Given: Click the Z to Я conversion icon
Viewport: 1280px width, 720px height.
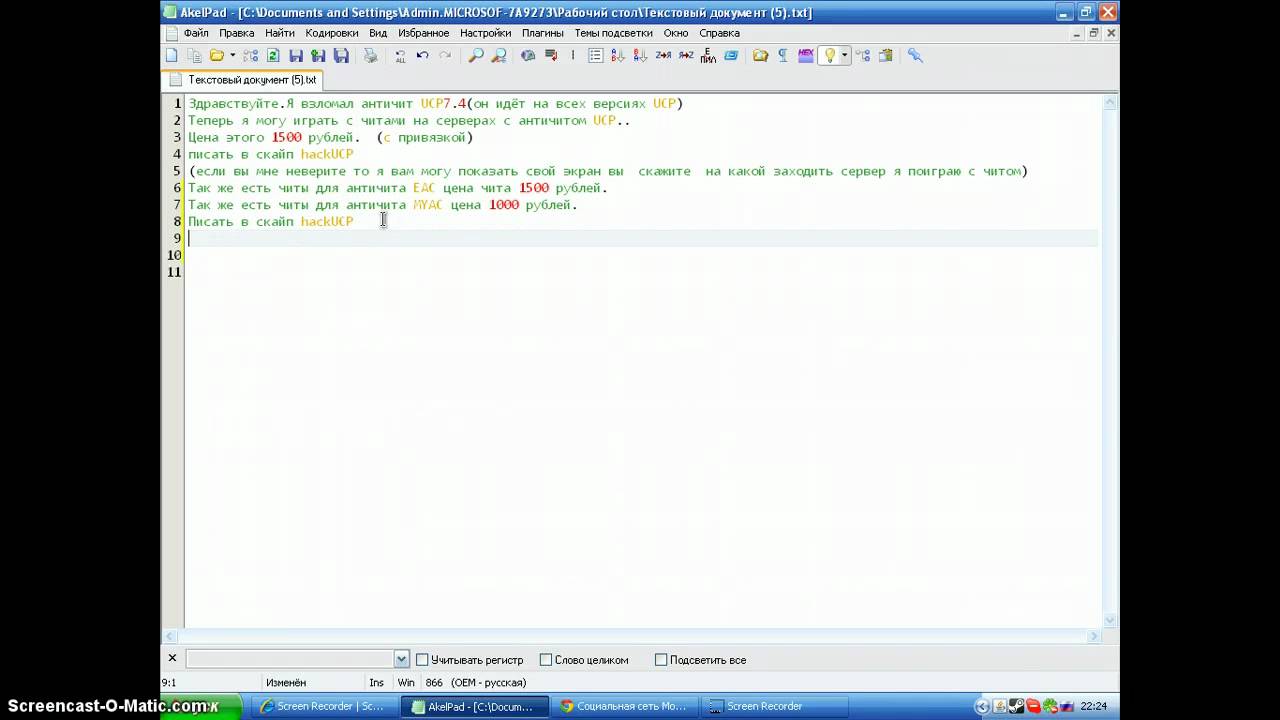Looking at the screenshot, I should [x=663, y=56].
